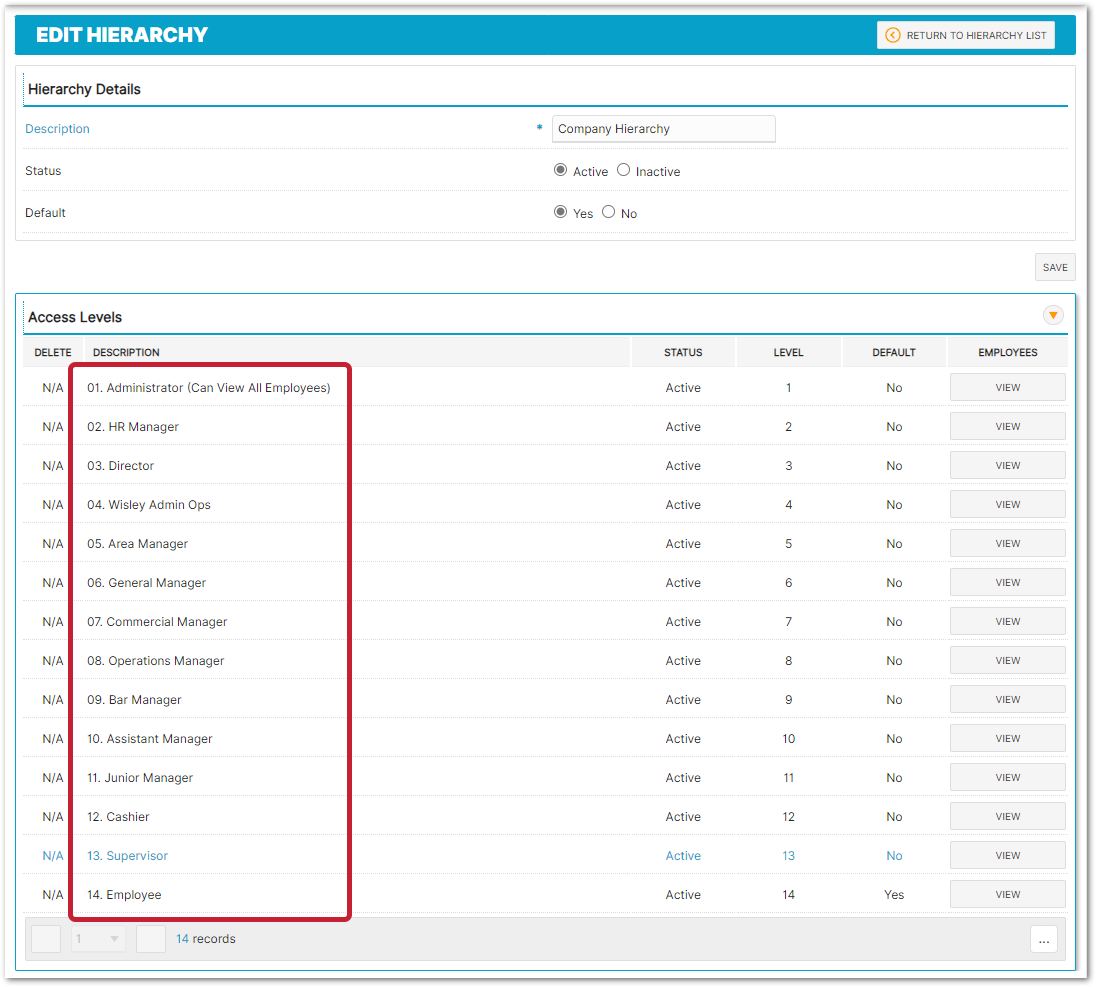Click the next page button in pager
The height and width of the screenshot is (987, 1096).
pos(151,939)
